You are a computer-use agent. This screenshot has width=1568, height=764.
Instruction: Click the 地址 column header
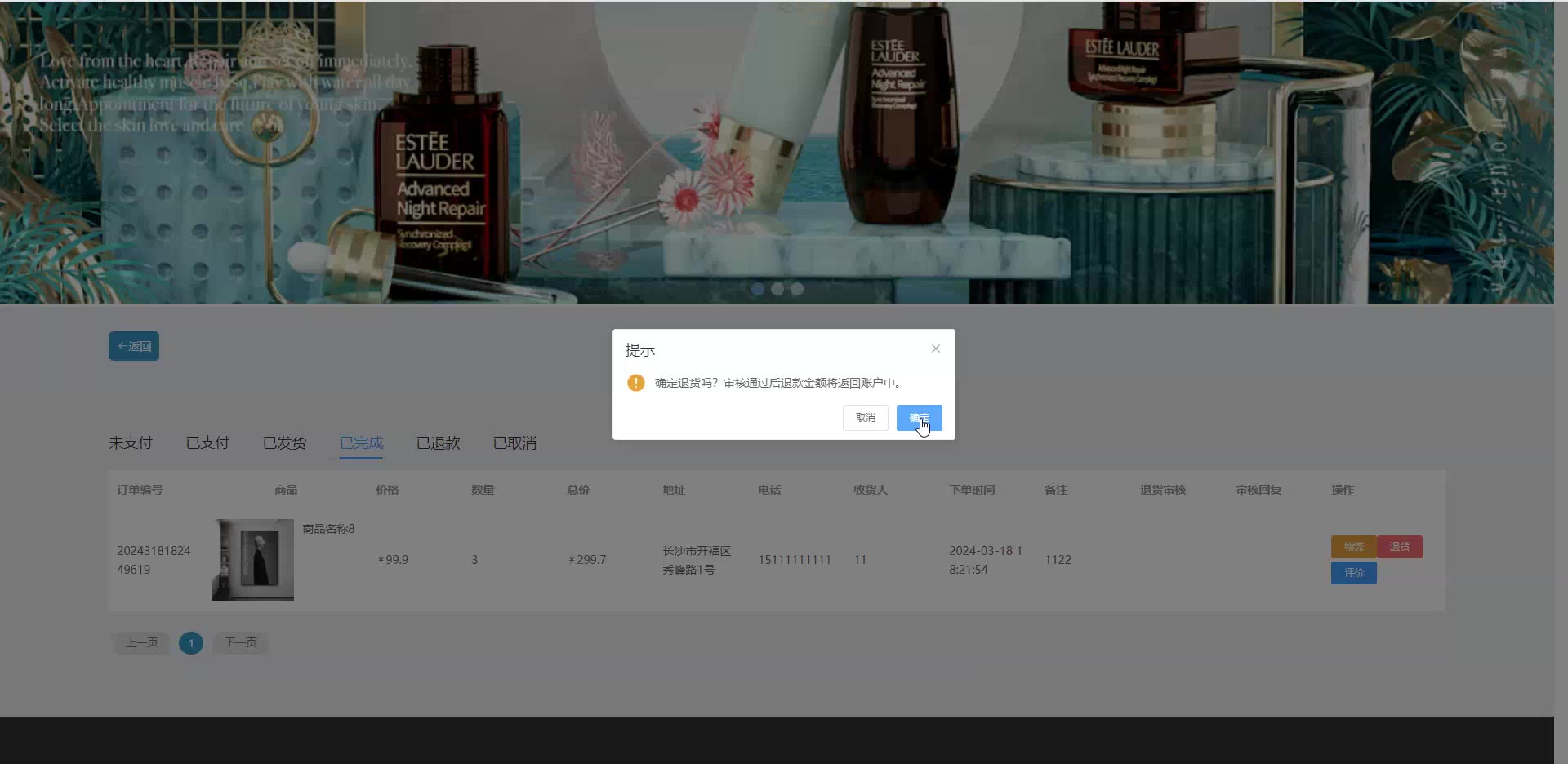point(674,490)
